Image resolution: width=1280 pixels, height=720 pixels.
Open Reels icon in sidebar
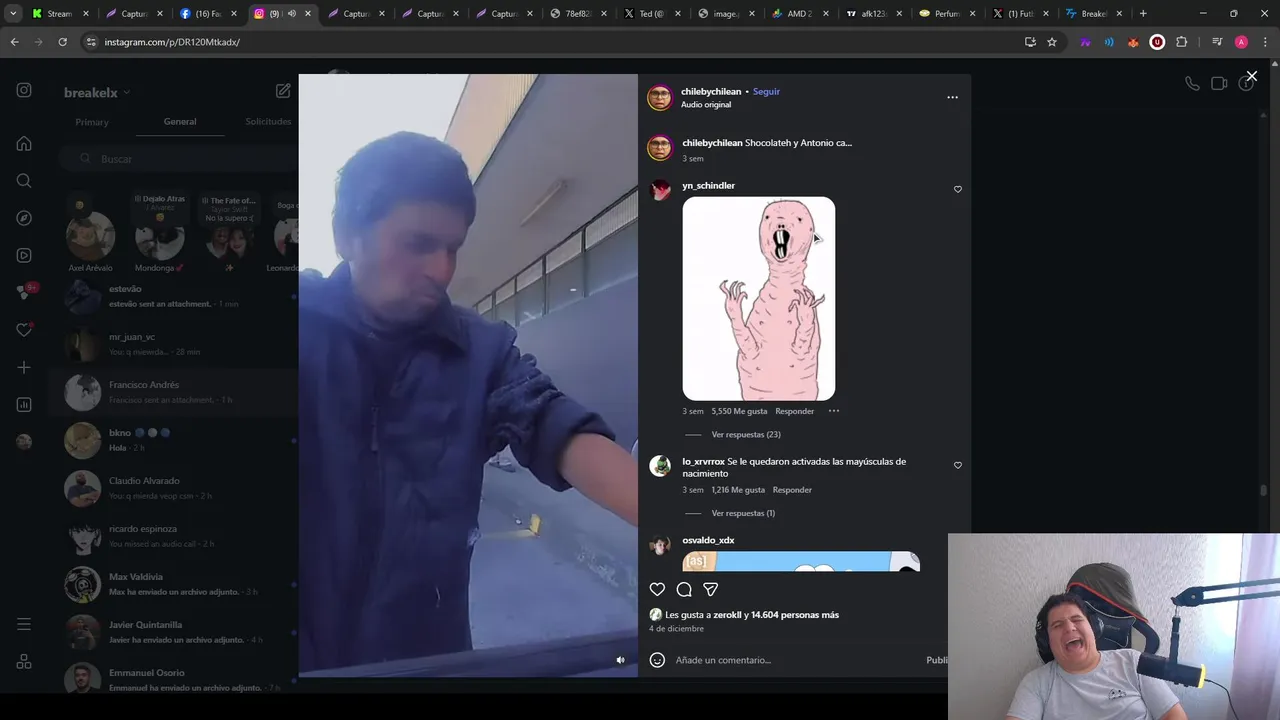(x=24, y=255)
